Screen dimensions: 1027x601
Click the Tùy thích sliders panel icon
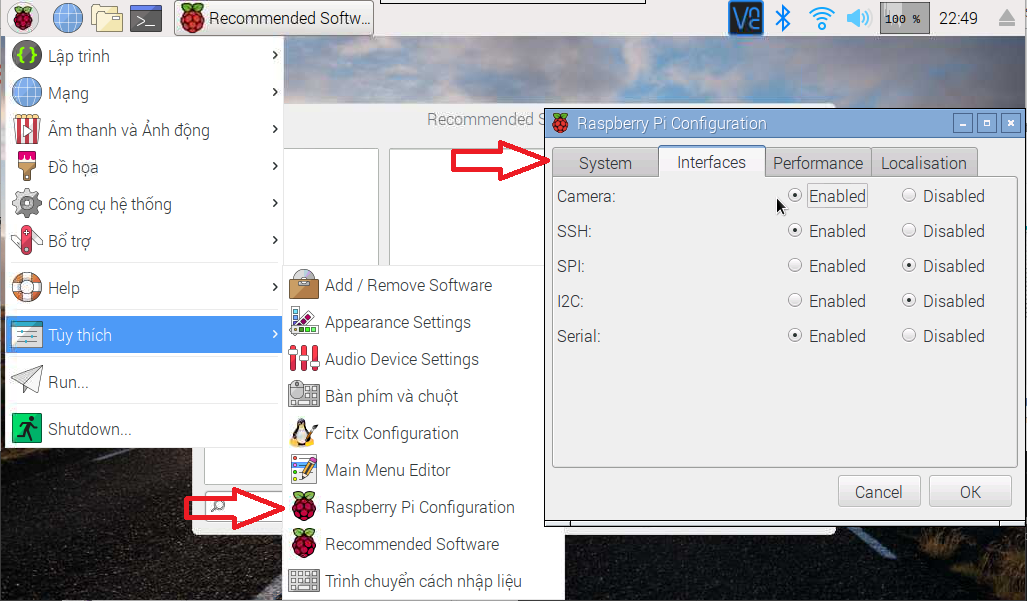coord(27,335)
